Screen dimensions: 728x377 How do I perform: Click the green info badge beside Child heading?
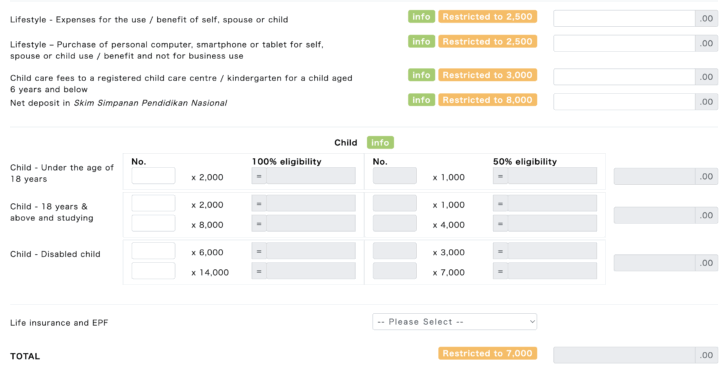tap(380, 143)
